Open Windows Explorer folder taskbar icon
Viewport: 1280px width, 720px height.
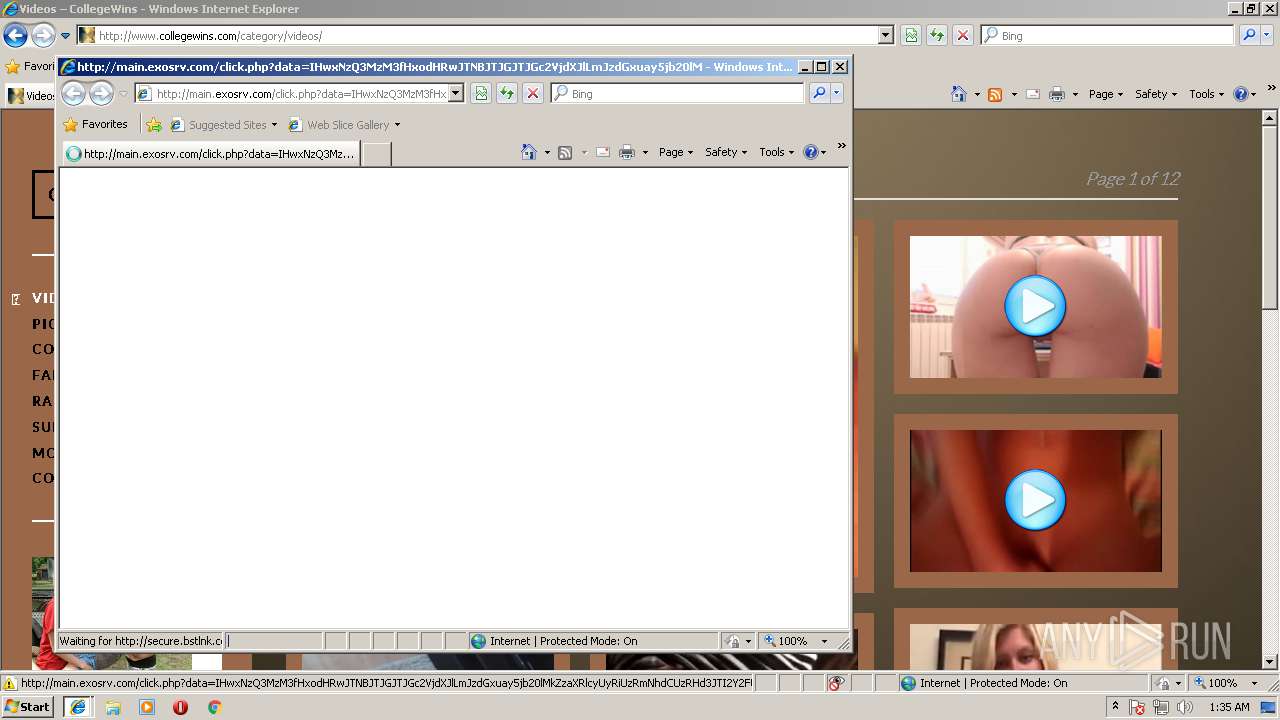(113, 707)
